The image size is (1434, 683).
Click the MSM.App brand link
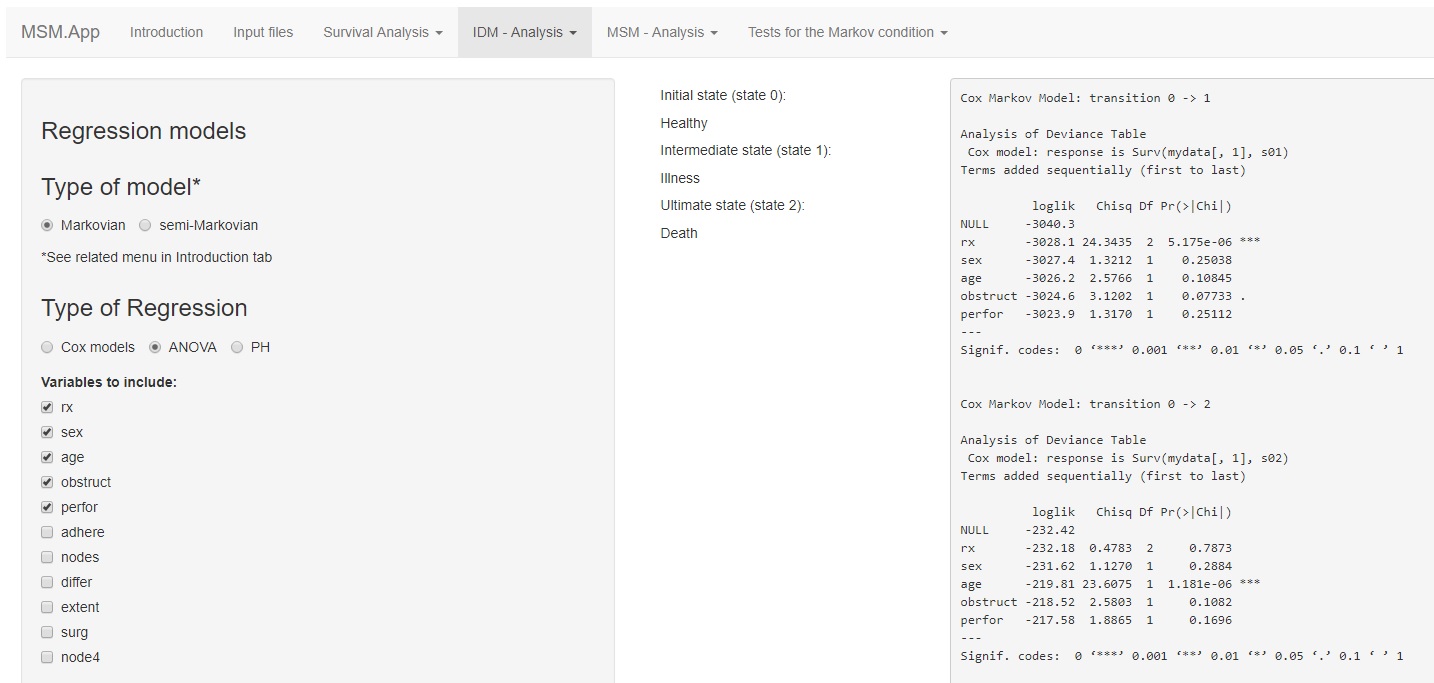click(x=60, y=32)
